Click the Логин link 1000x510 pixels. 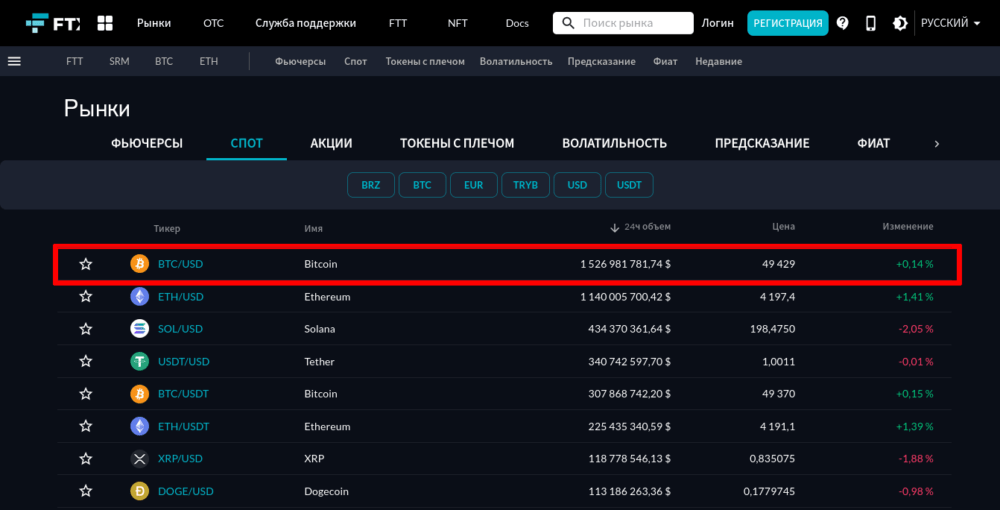(x=717, y=23)
